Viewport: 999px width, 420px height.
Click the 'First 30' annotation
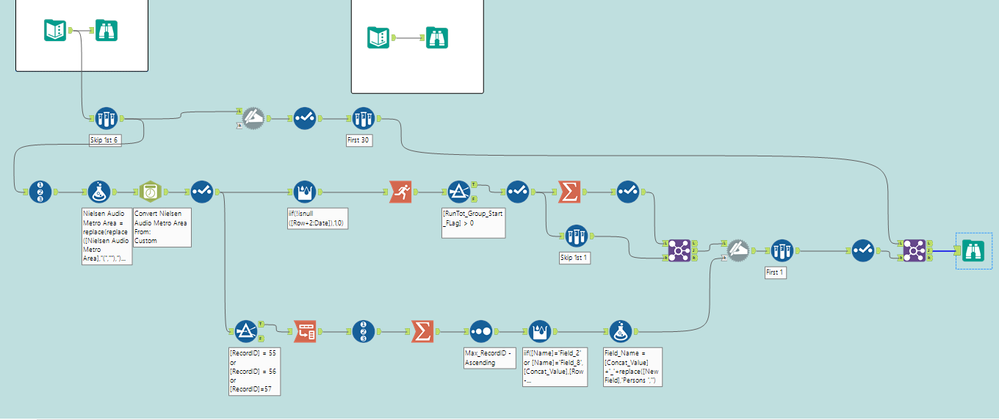click(x=359, y=140)
